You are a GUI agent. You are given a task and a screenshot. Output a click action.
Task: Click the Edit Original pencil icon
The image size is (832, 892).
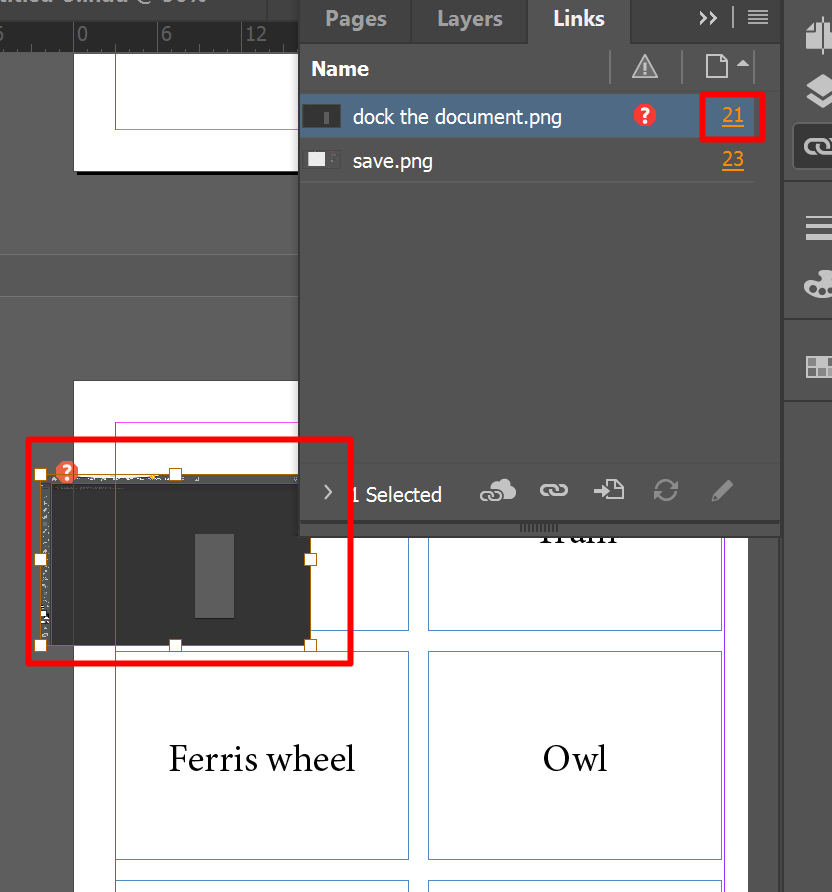tap(720, 490)
